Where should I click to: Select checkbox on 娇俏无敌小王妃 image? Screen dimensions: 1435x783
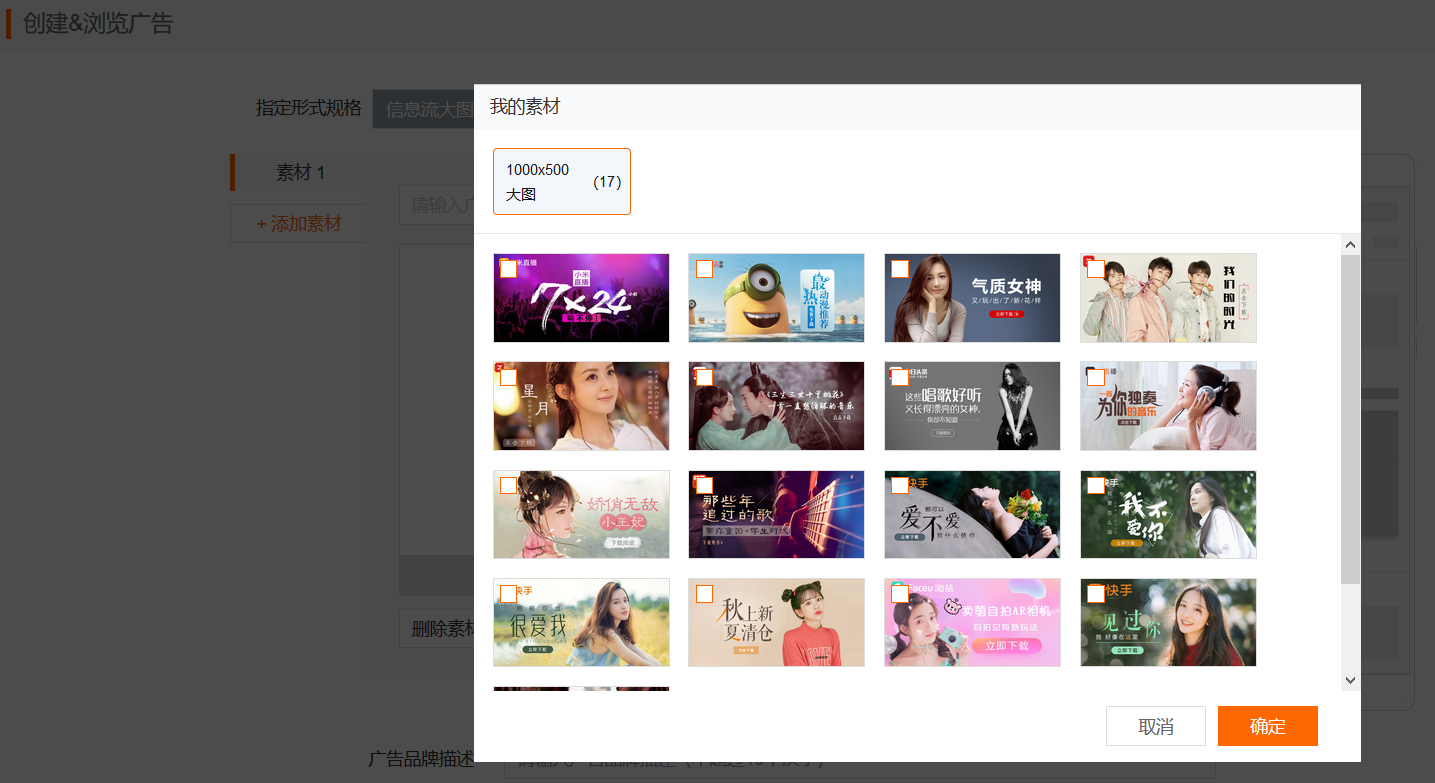(508, 485)
